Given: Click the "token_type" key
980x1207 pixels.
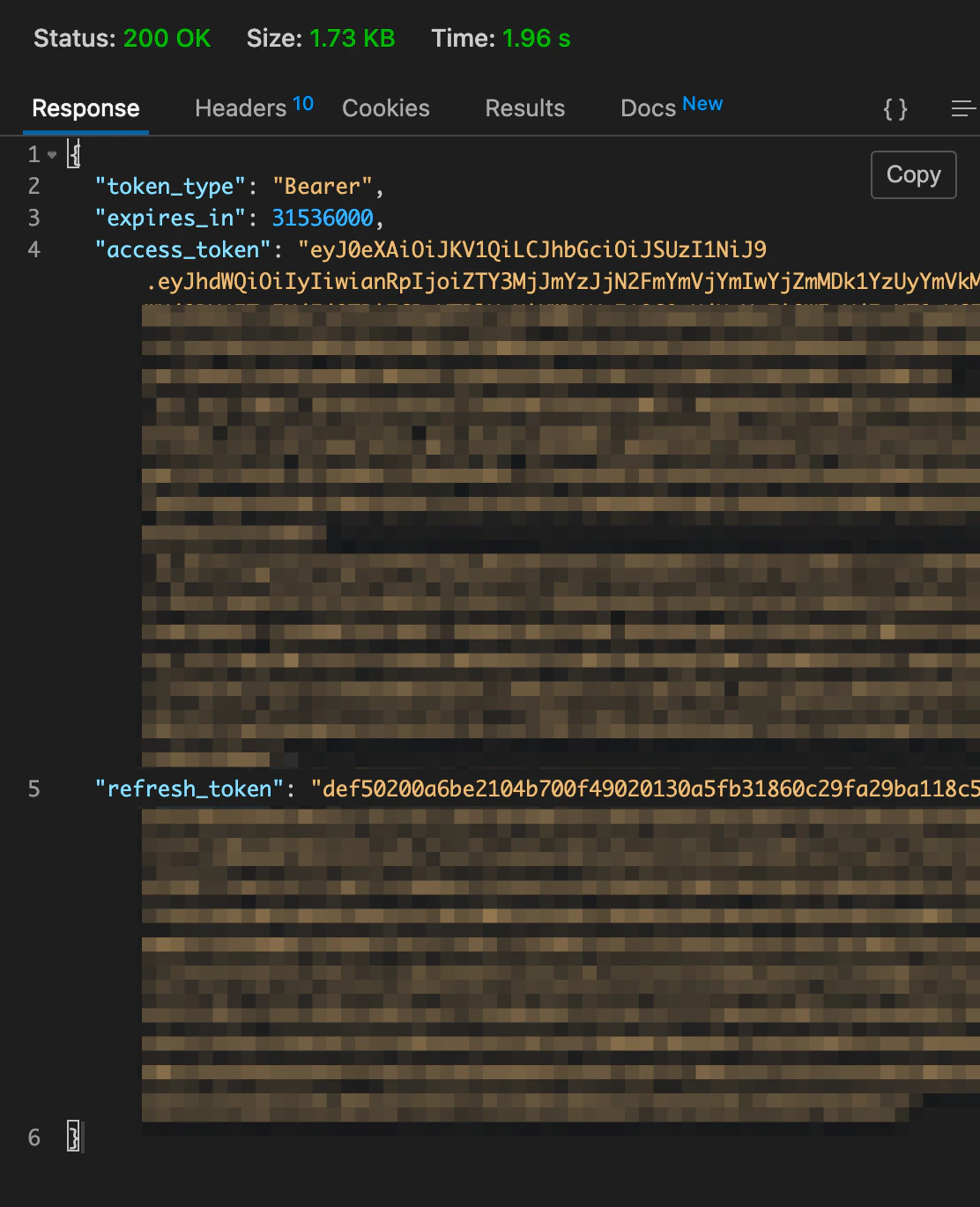Looking at the screenshot, I should point(170,187).
